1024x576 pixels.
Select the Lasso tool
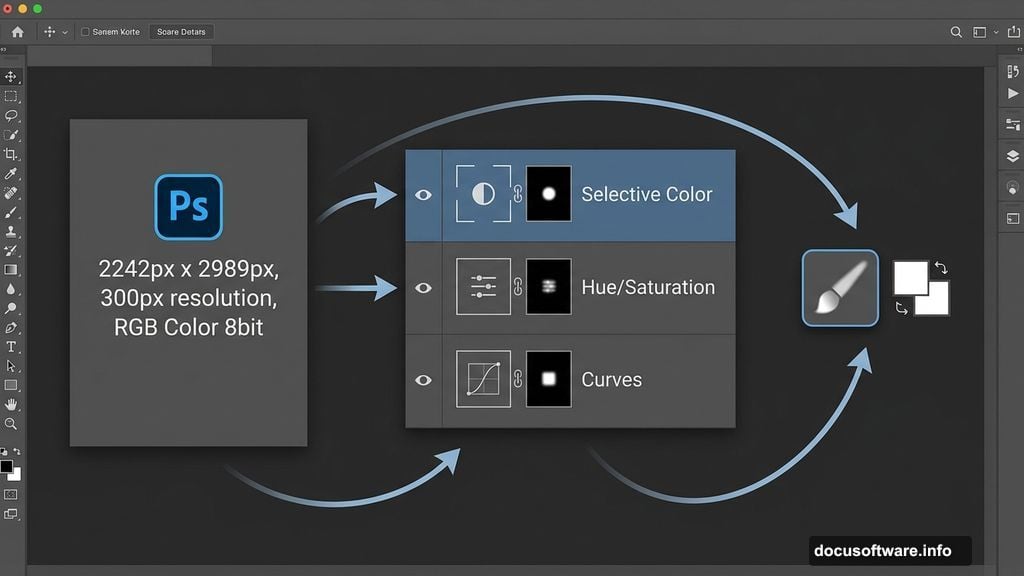pyautogui.click(x=11, y=115)
